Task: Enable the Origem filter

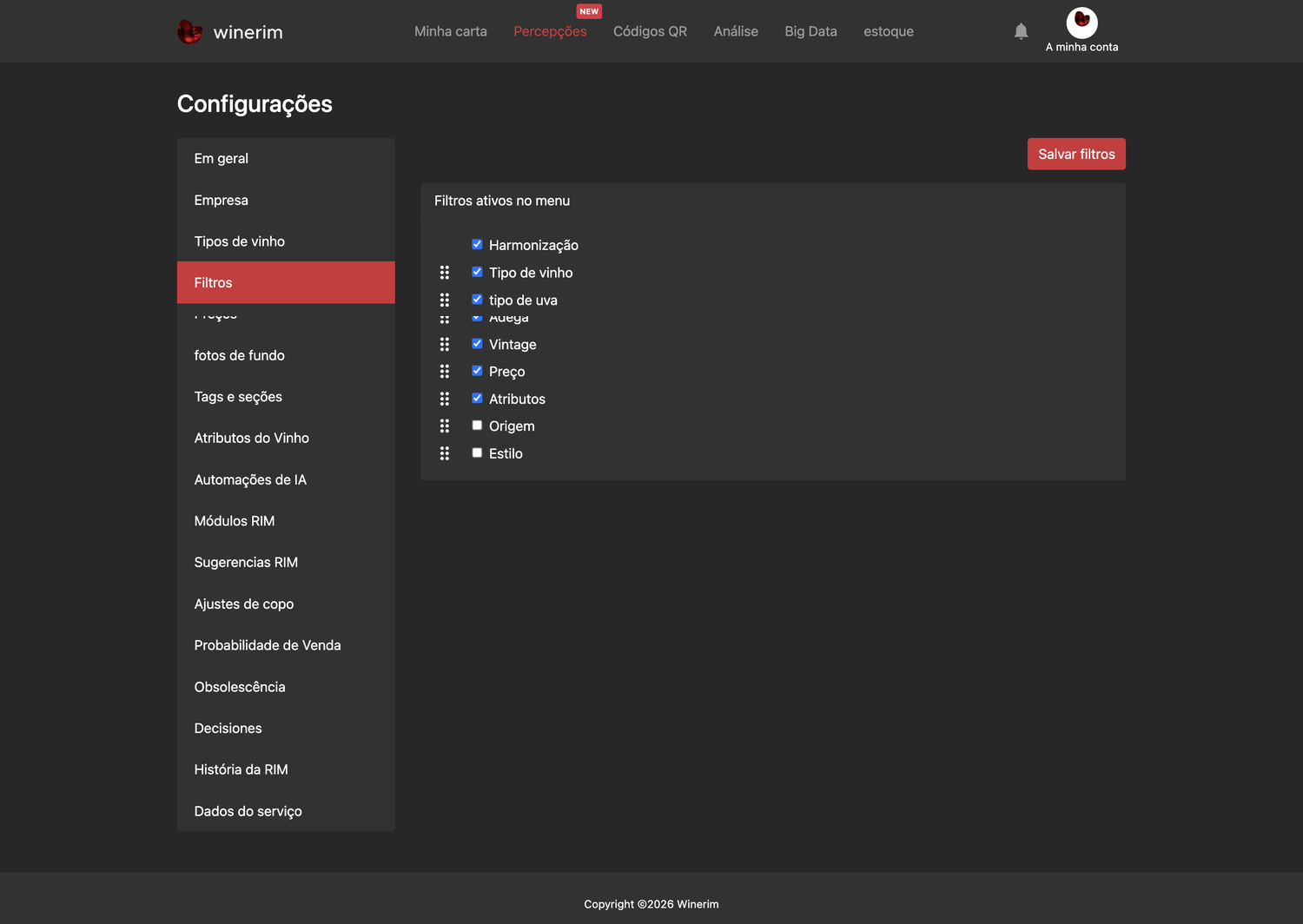Action: point(477,426)
